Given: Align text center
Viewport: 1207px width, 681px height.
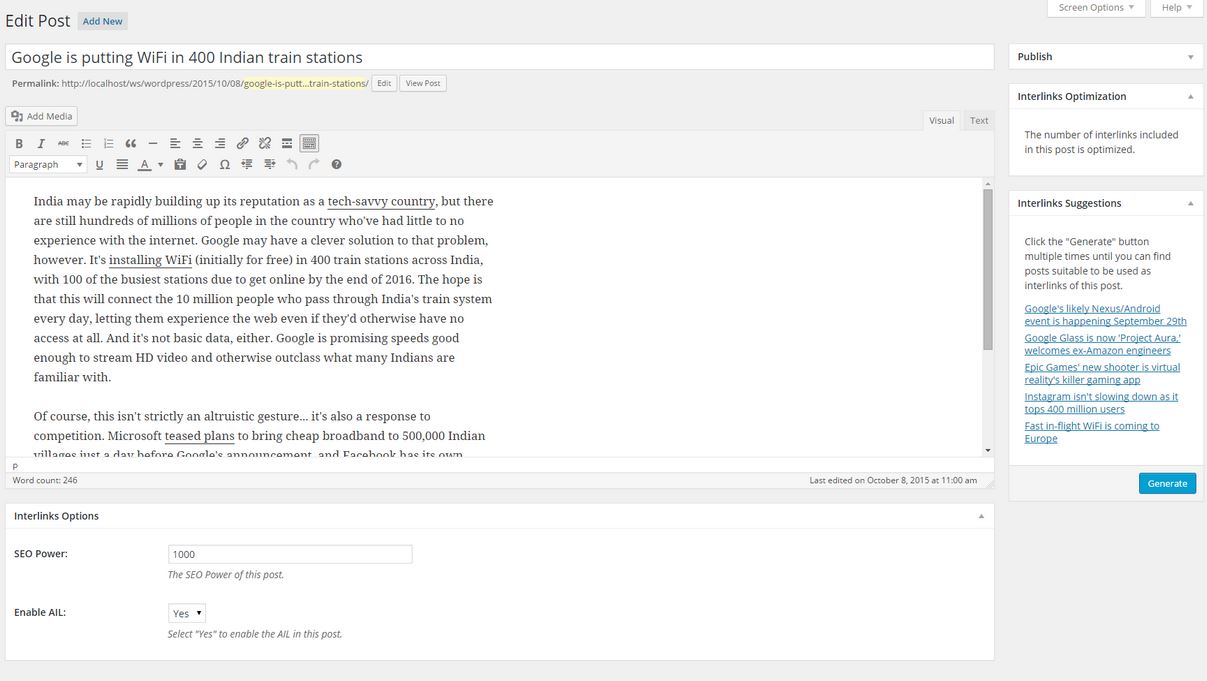Looking at the screenshot, I should tap(198, 144).
